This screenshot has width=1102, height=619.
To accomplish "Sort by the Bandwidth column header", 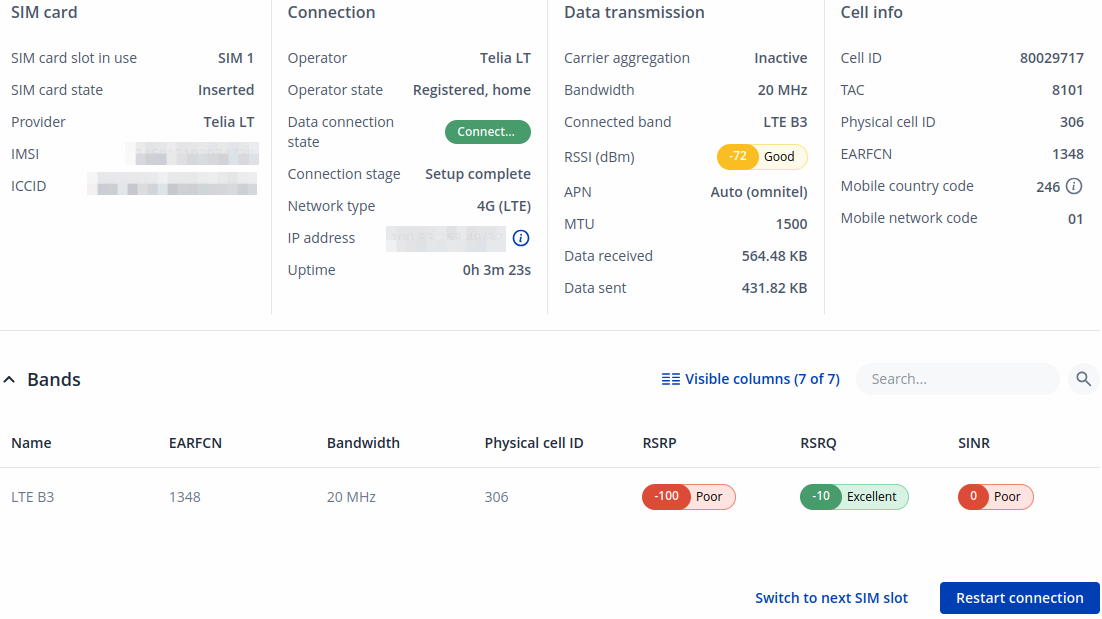I will [363, 443].
